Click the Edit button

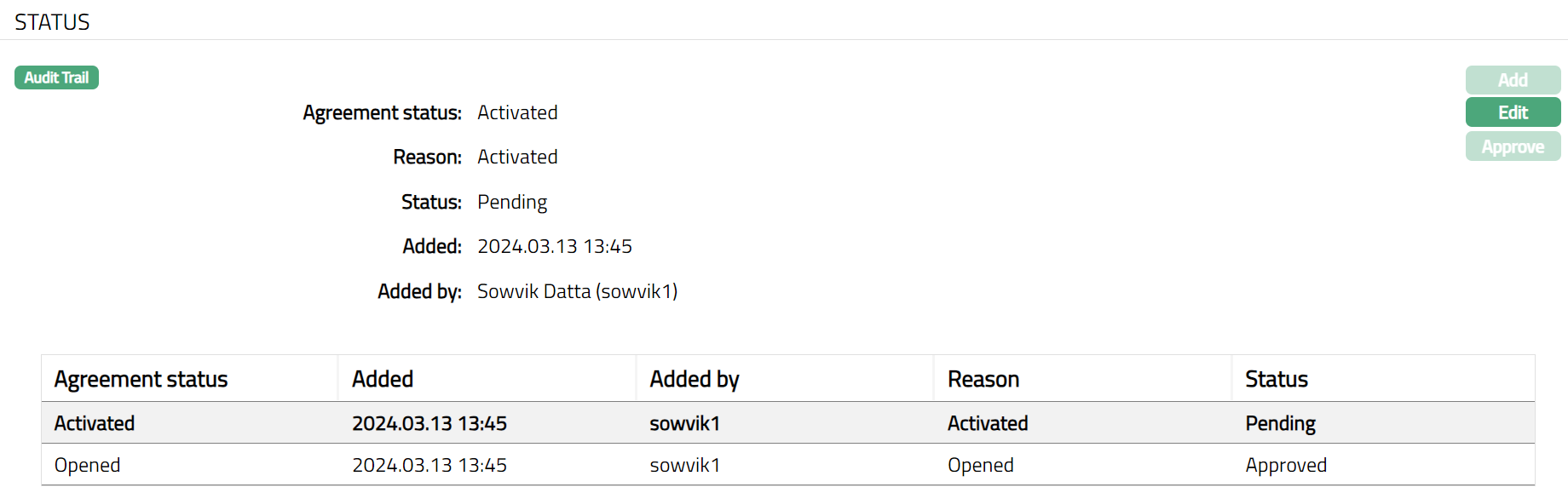(x=1513, y=112)
